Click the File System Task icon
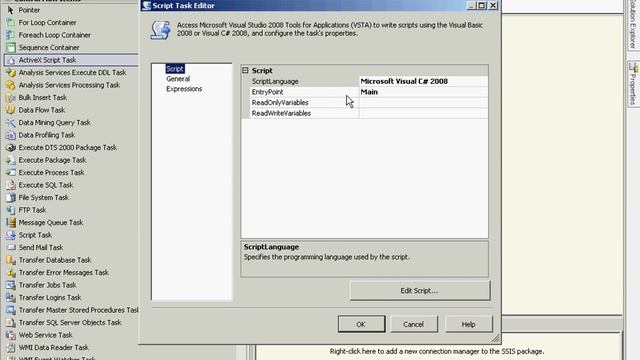This screenshot has height=360, width=640. coord(11,198)
